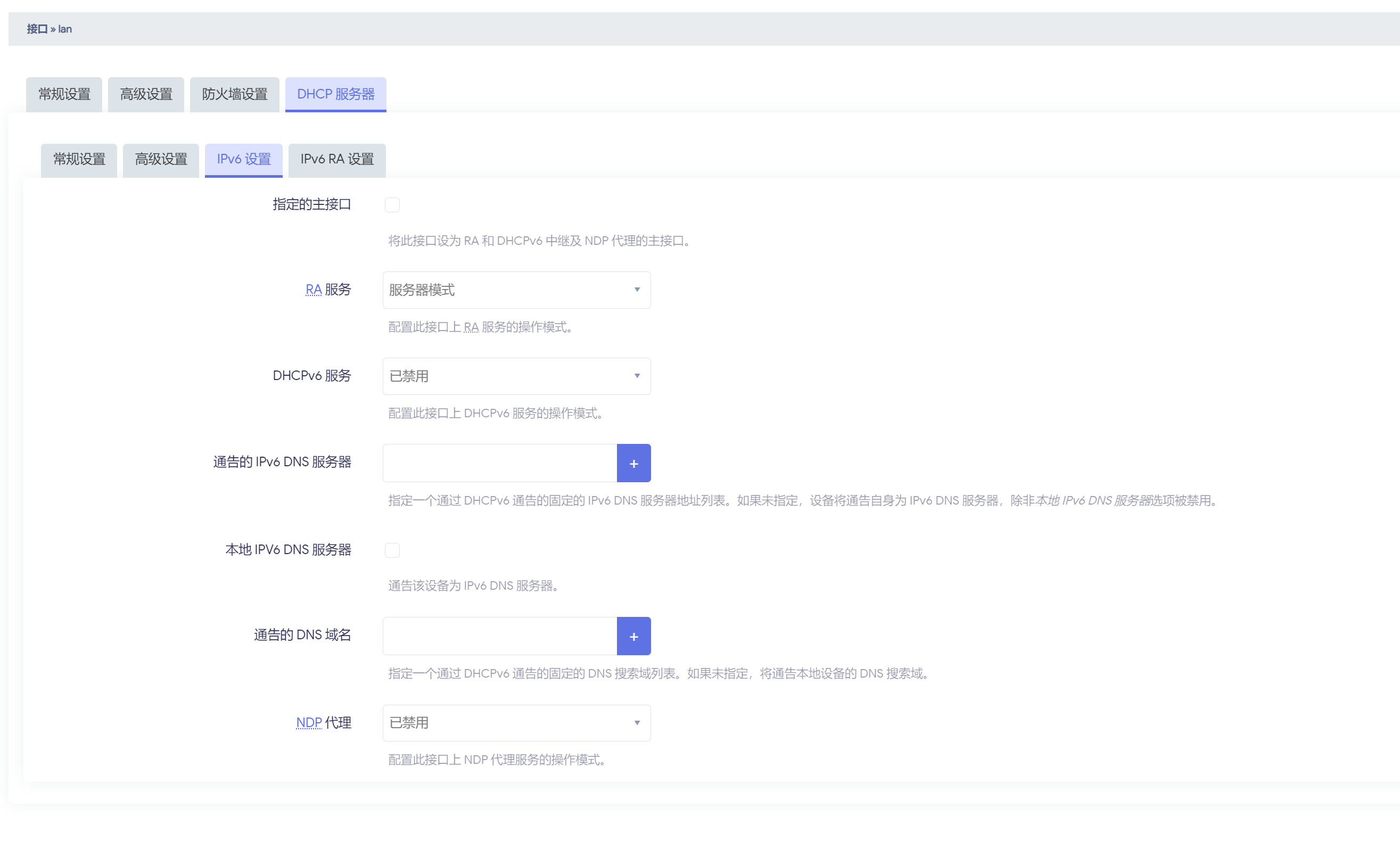Go to 防火墙设置 tab

pos(234,95)
